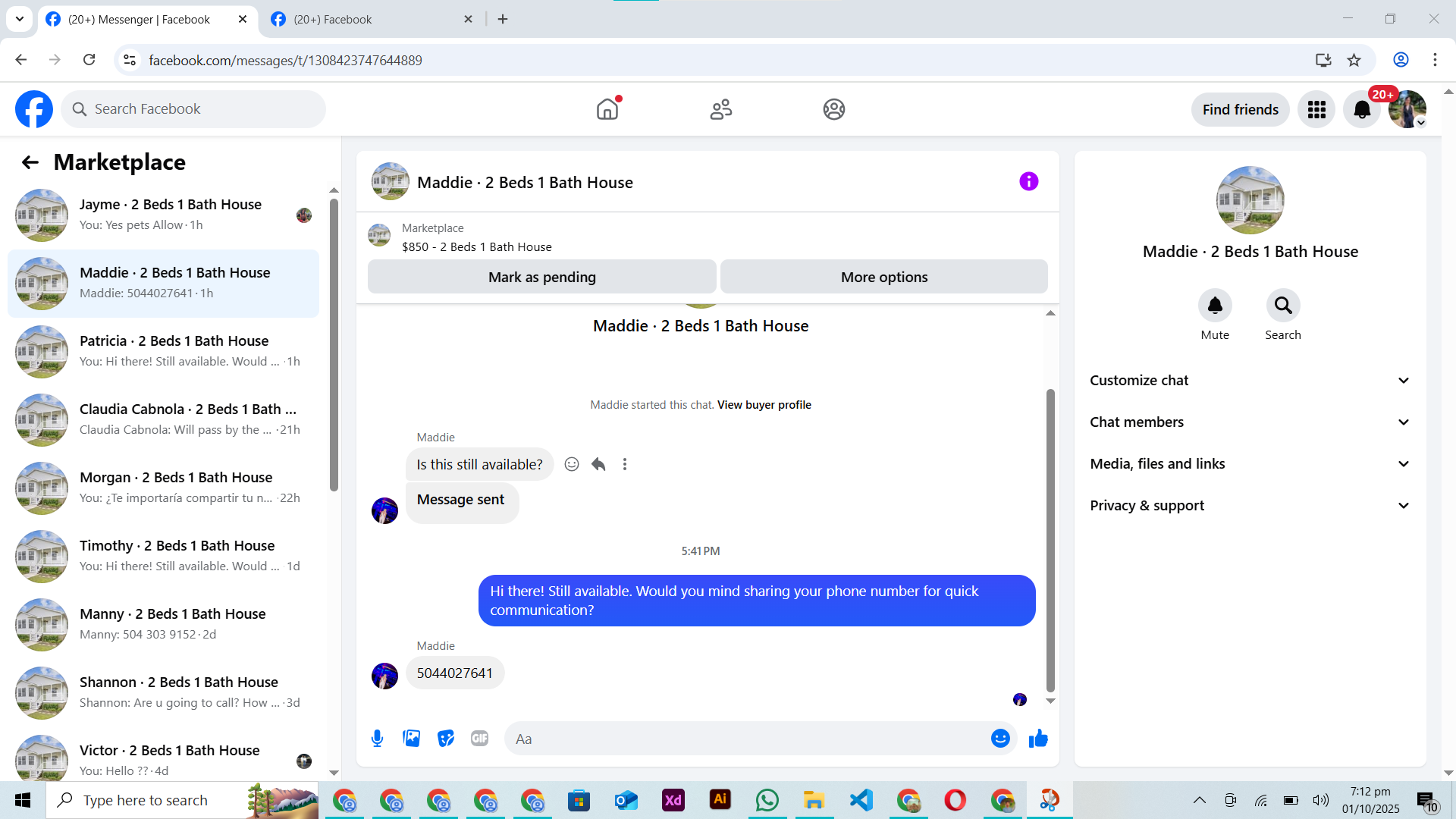Click the Windows taskbar search box
Viewport: 1456px width, 819px height.
[x=182, y=800]
